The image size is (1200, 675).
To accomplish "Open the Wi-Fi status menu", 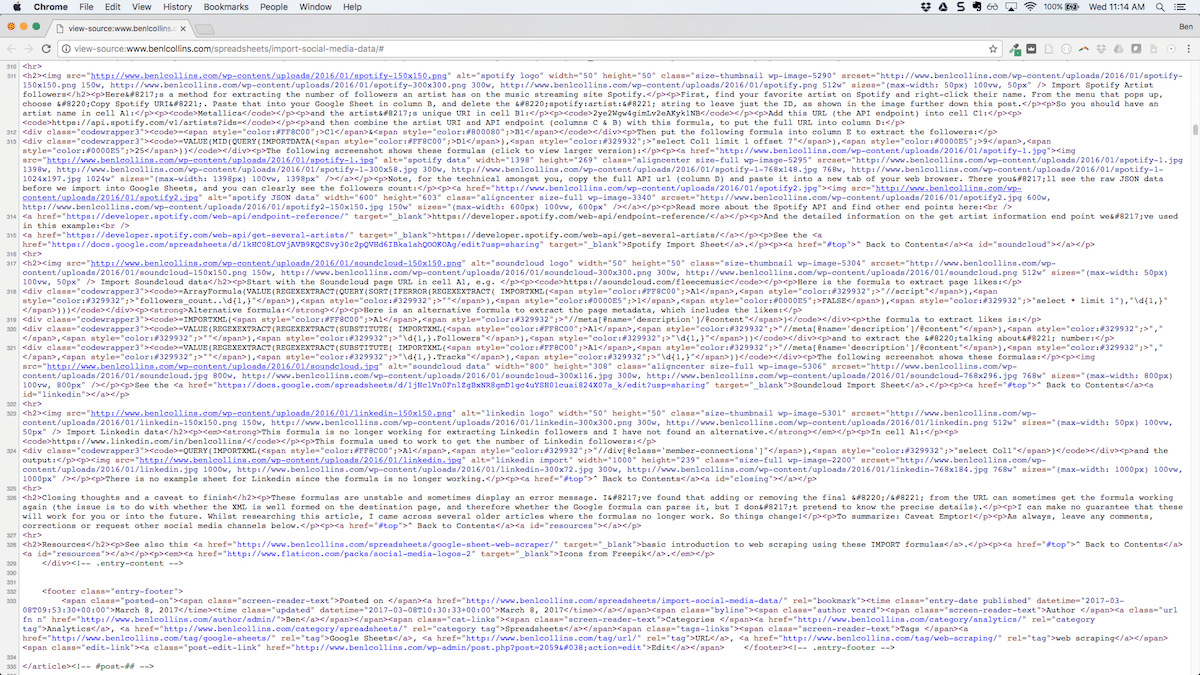I will click(1030, 7).
